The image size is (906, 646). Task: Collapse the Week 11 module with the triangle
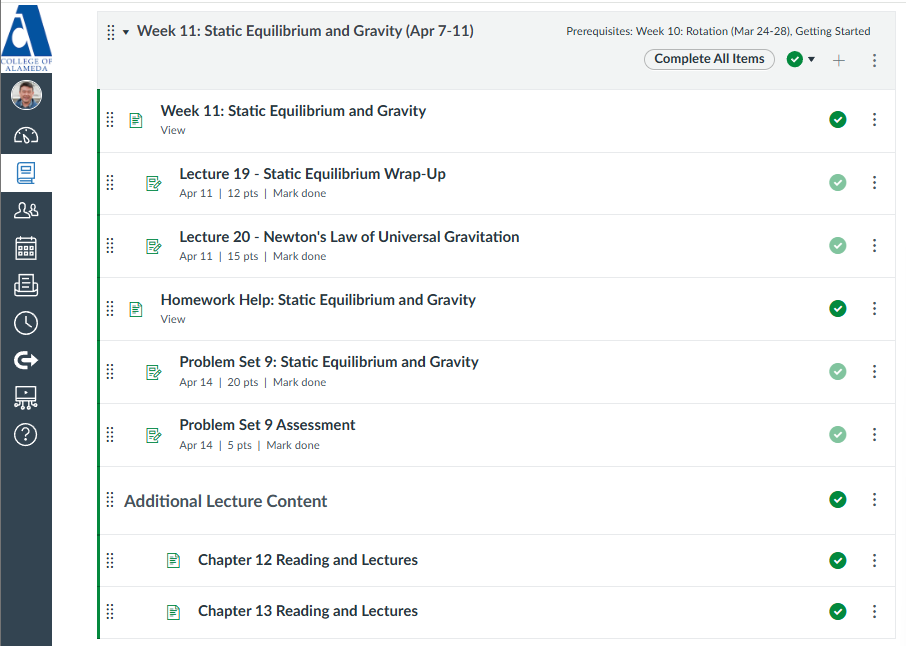(x=126, y=32)
